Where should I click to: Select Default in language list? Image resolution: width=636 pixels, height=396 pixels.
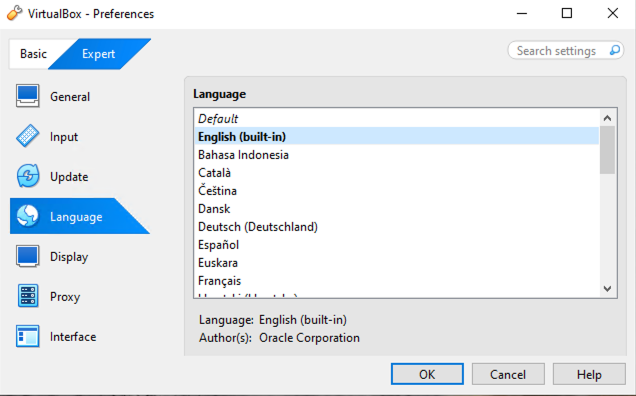396,118
